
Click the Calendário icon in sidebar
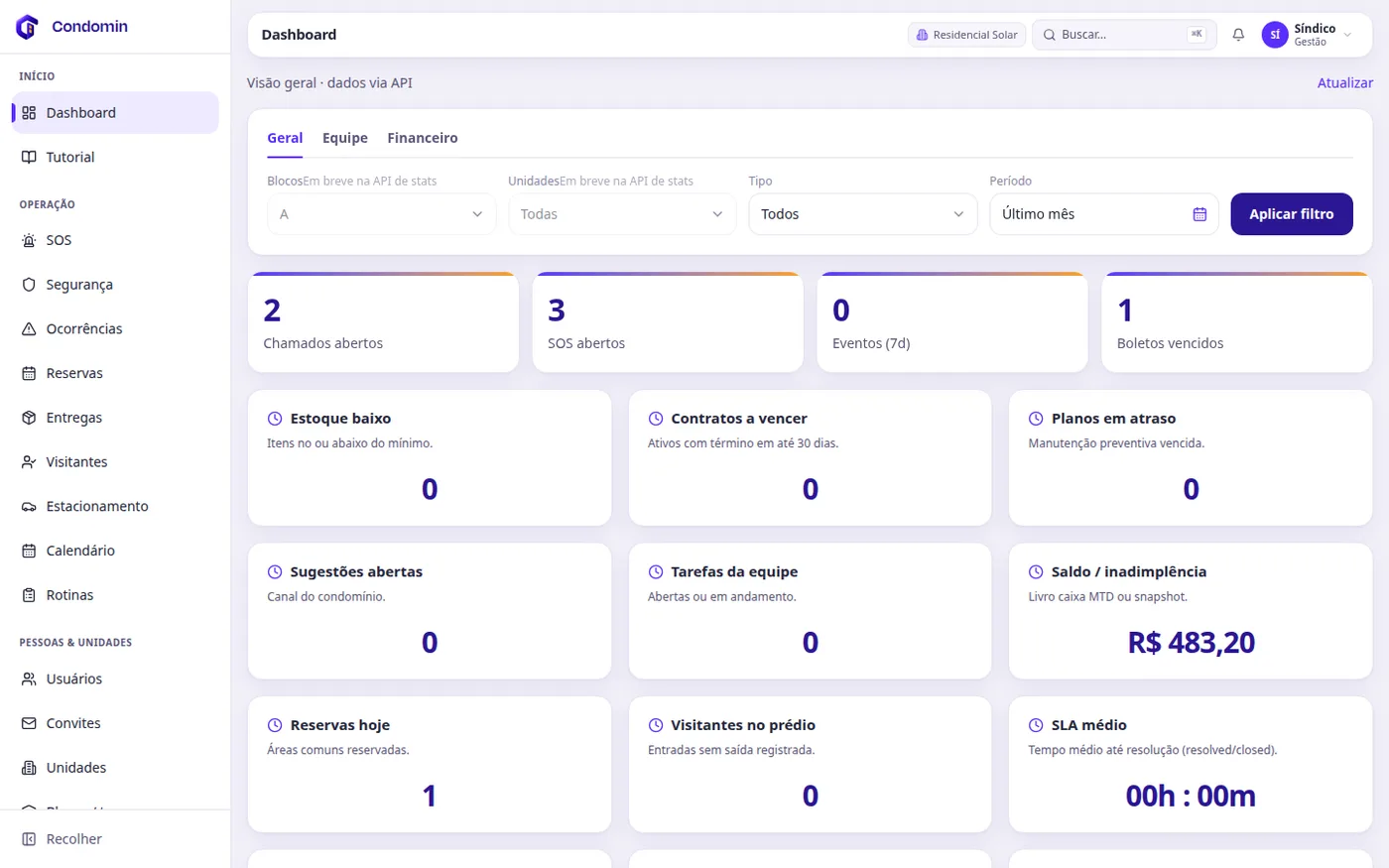pyautogui.click(x=29, y=551)
